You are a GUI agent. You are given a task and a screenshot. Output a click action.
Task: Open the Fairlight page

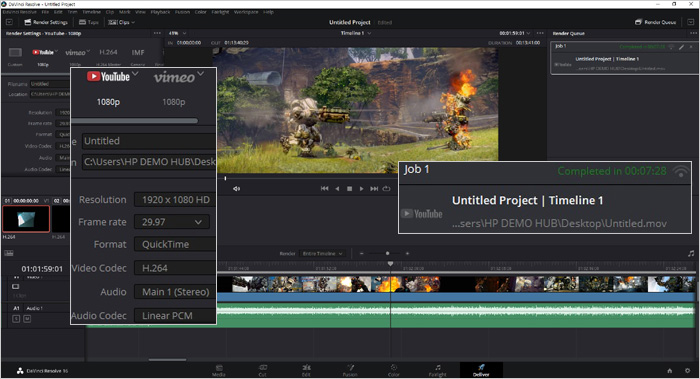point(438,371)
